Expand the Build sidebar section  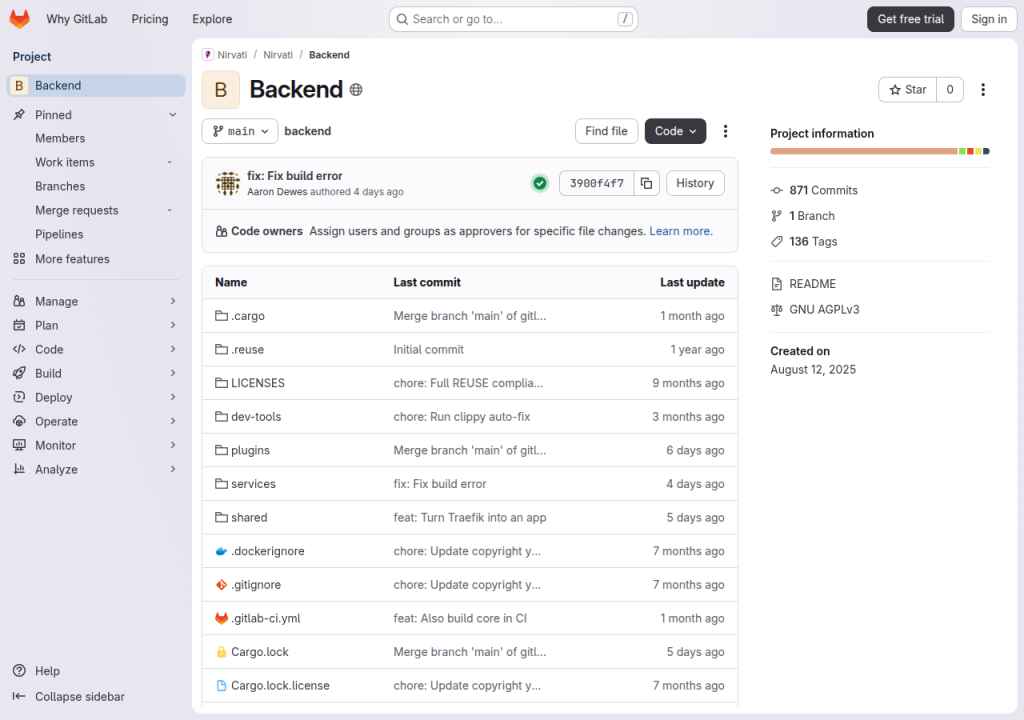(x=95, y=373)
